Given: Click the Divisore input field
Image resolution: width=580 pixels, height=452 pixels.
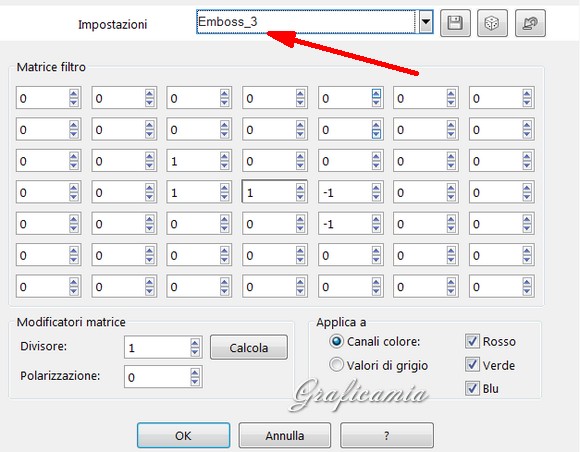Looking at the screenshot, I should [x=157, y=348].
